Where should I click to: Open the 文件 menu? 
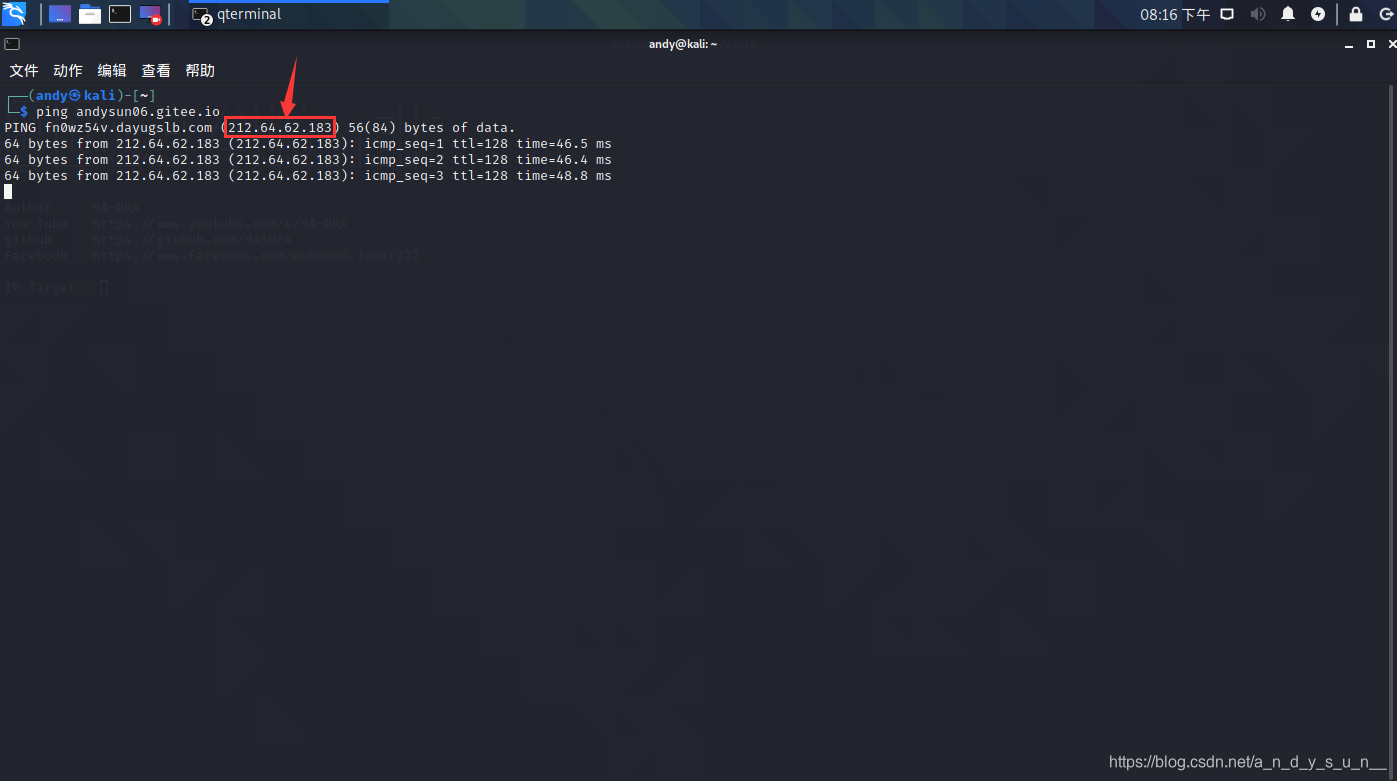click(24, 71)
